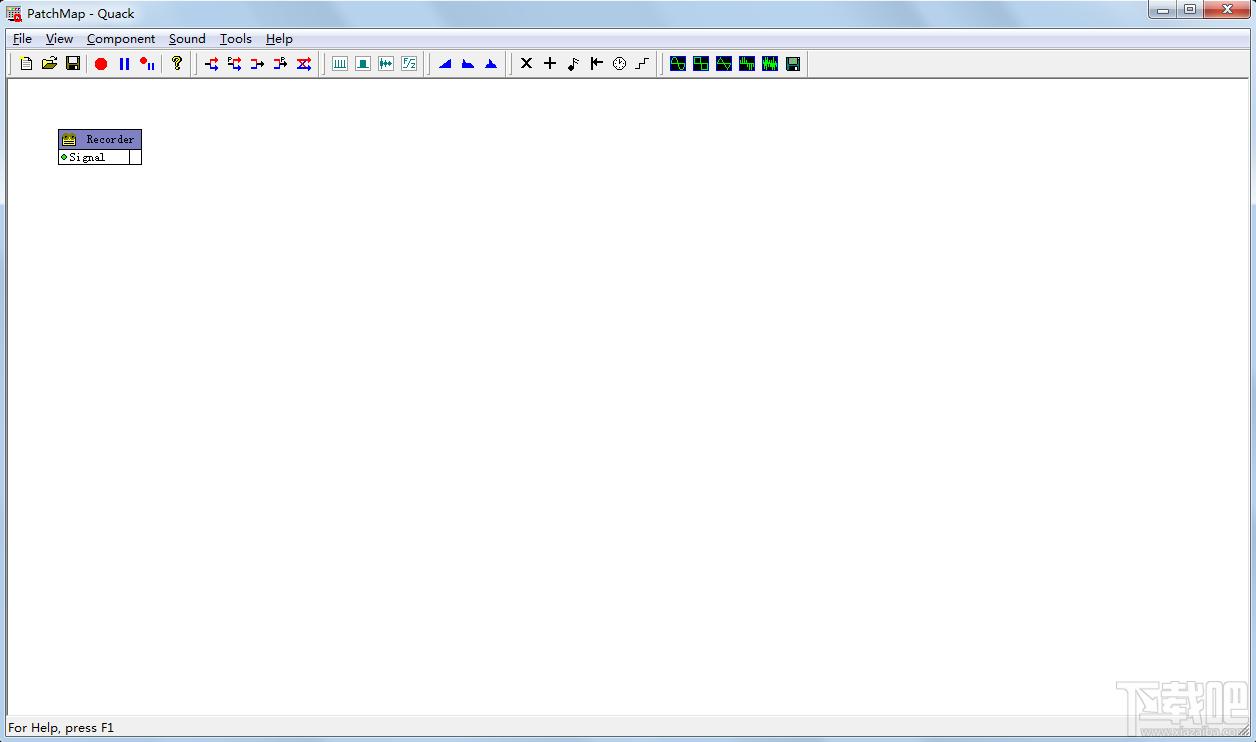Insert the clock timer component
Viewport: 1256px width, 742px height.
(x=619, y=64)
